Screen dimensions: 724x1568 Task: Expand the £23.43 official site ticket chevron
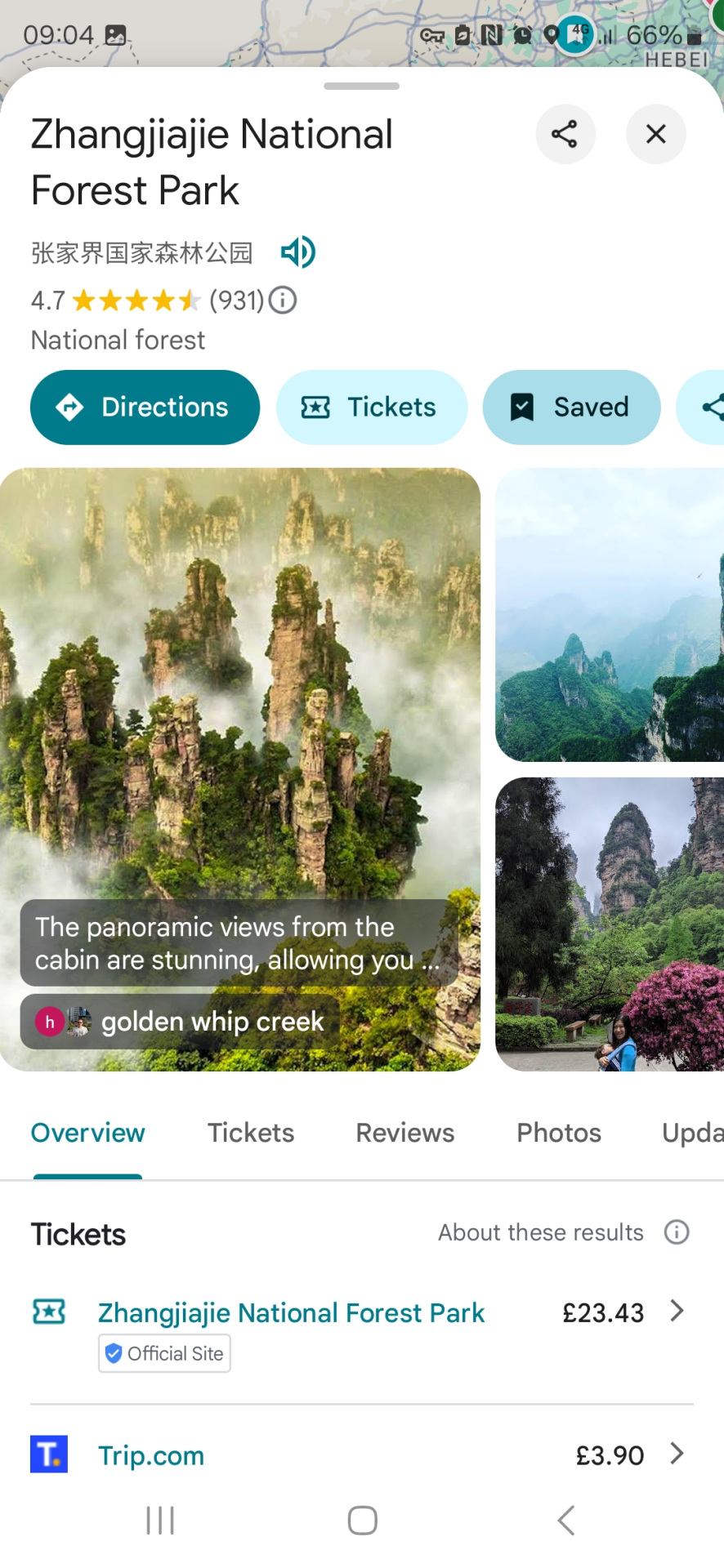point(677,1312)
